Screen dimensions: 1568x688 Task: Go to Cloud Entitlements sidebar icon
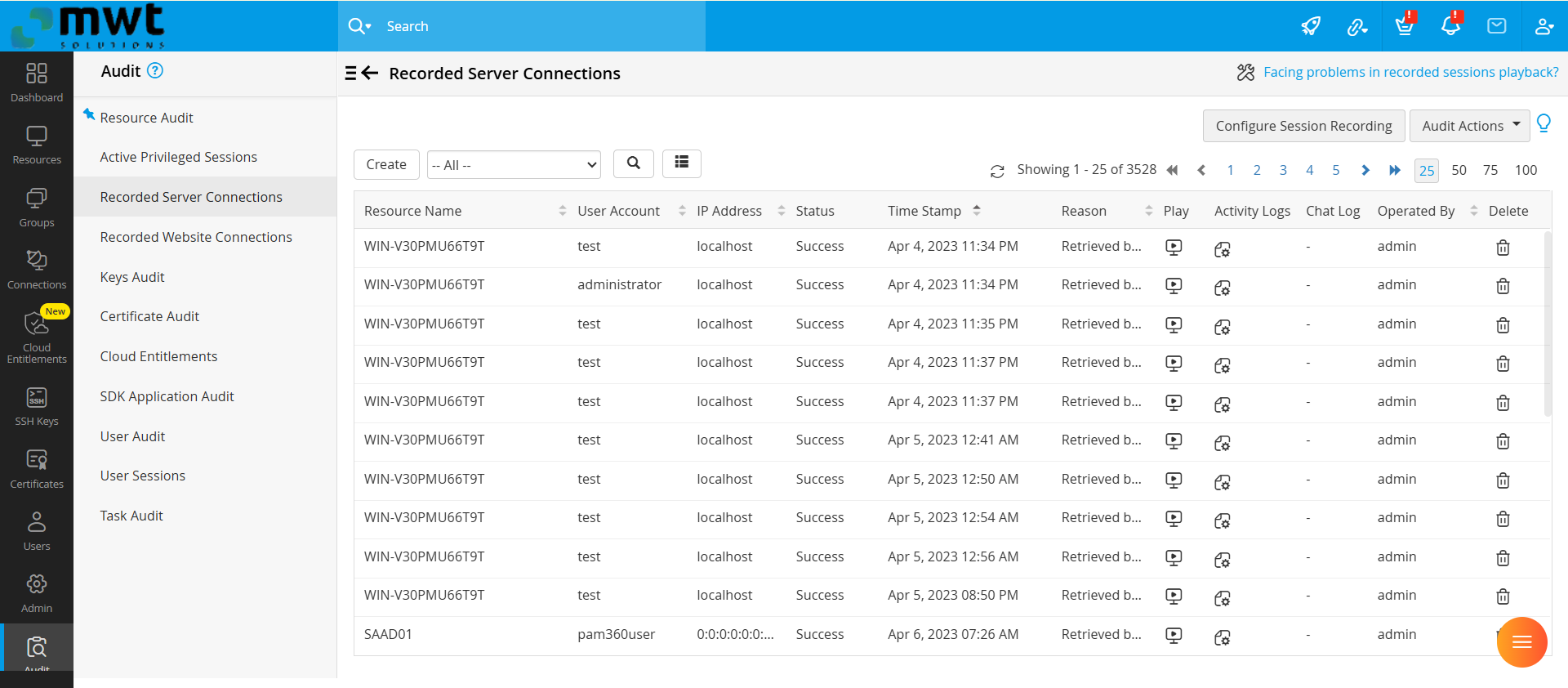click(x=37, y=336)
